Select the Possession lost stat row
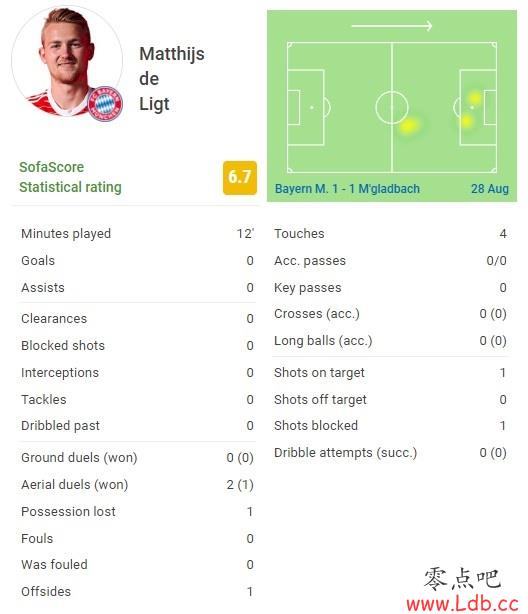Image resolution: width=528 pixels, height=614 pixels. [x=137, y=511]
